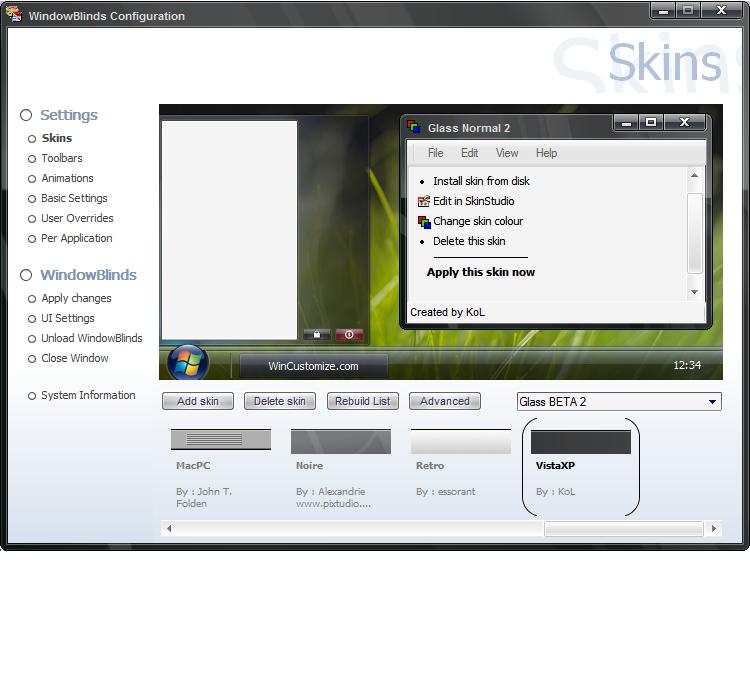Screen dimensions: 750x680
Task: Click the 'Created by KoL' status text
Action: tap(447, 312)
